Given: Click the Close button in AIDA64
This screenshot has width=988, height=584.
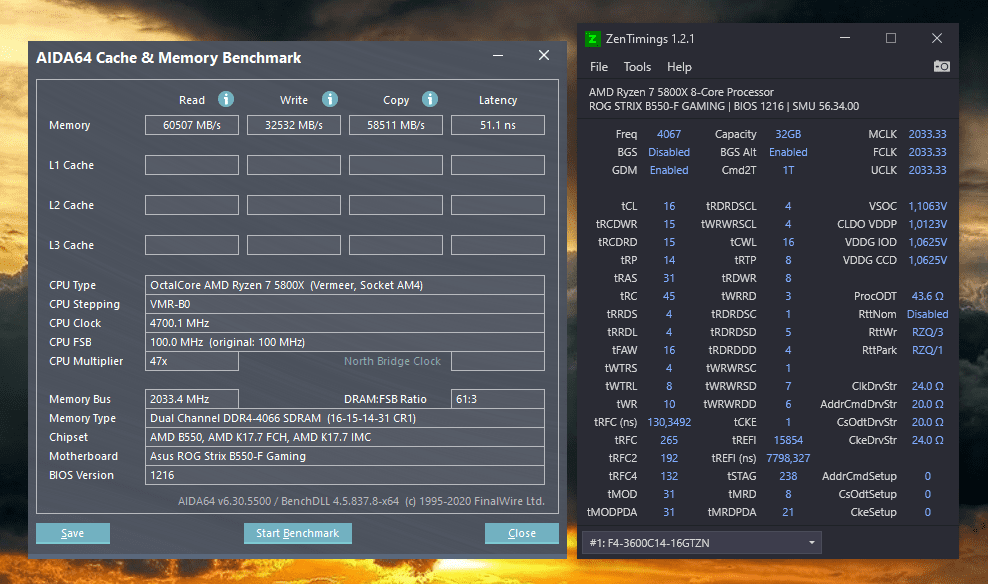Looking at the screenshot, I should [522, 533].
